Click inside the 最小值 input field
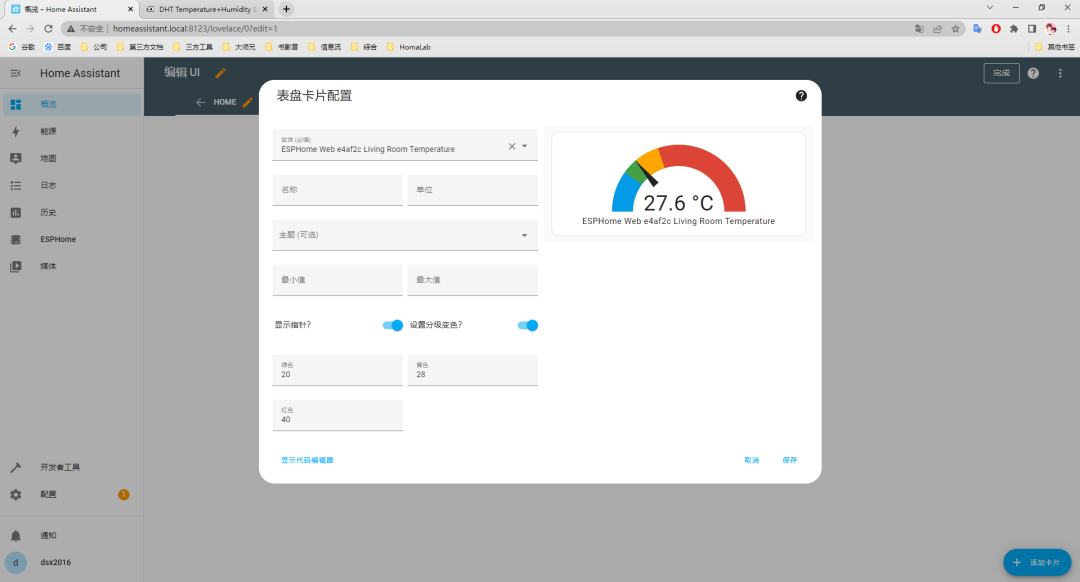 (337, 280)
